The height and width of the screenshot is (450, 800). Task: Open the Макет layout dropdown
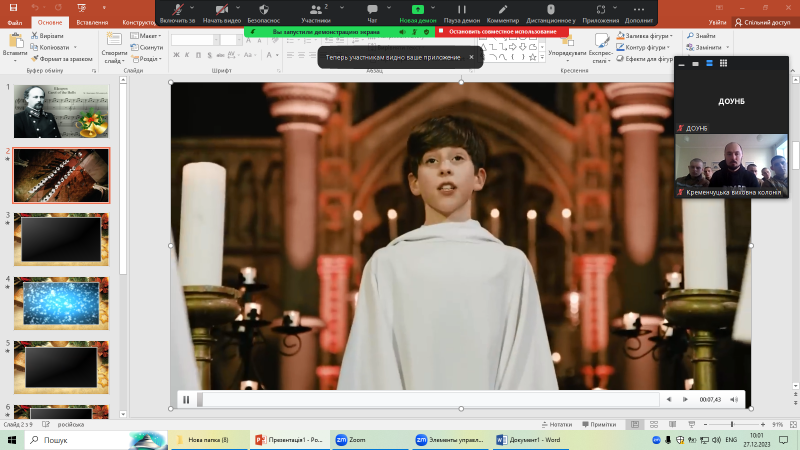(146, 36)
